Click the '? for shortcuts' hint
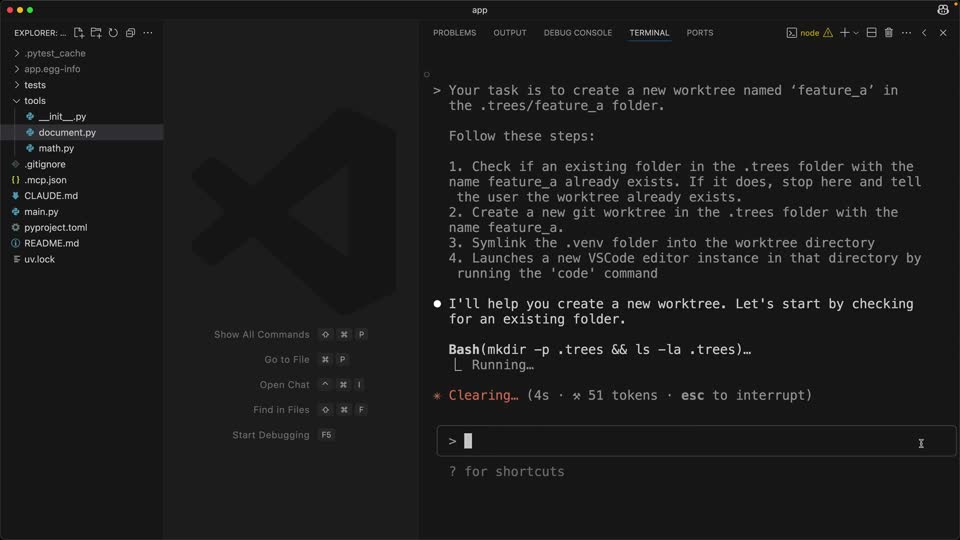Viewport: 960px width, 540px height. pyautogui.click(x=506, y=471)
